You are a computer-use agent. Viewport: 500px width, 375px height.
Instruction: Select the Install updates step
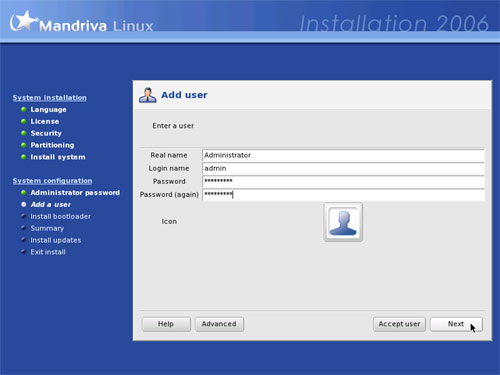tap(56, 240)
